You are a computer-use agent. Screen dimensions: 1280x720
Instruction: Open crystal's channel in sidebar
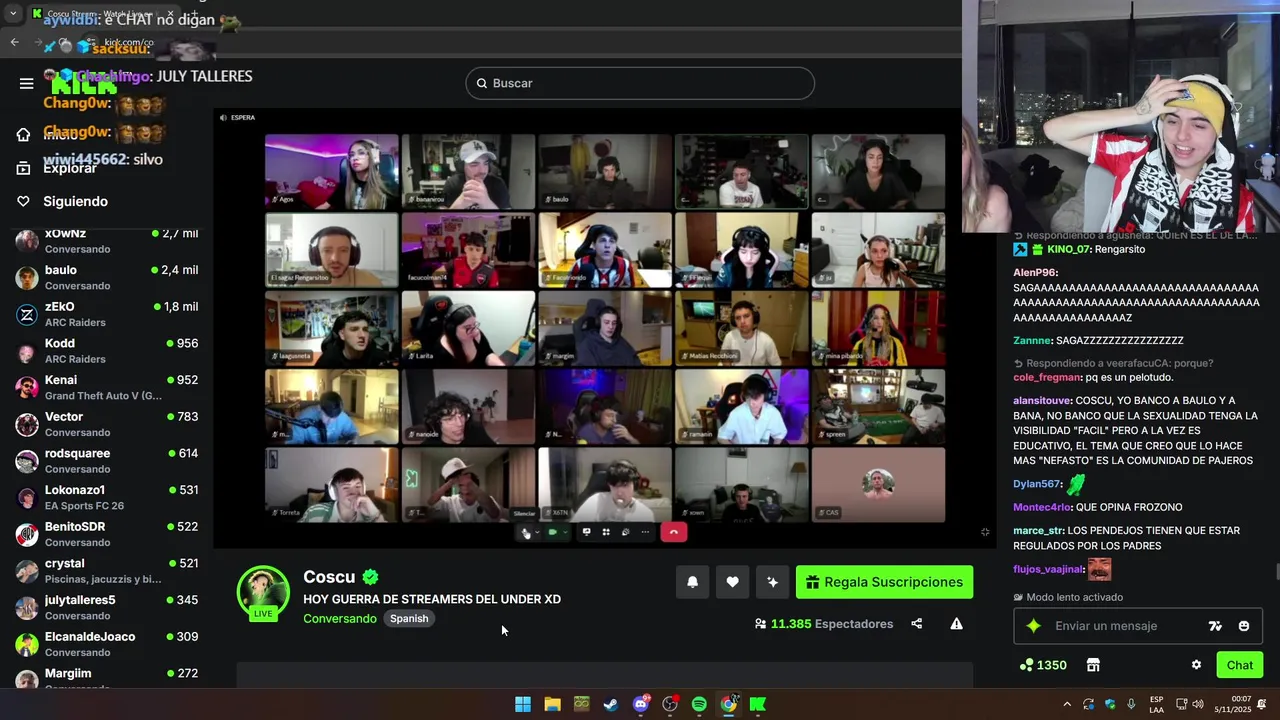pyautogui.click(x=106, y=571)
